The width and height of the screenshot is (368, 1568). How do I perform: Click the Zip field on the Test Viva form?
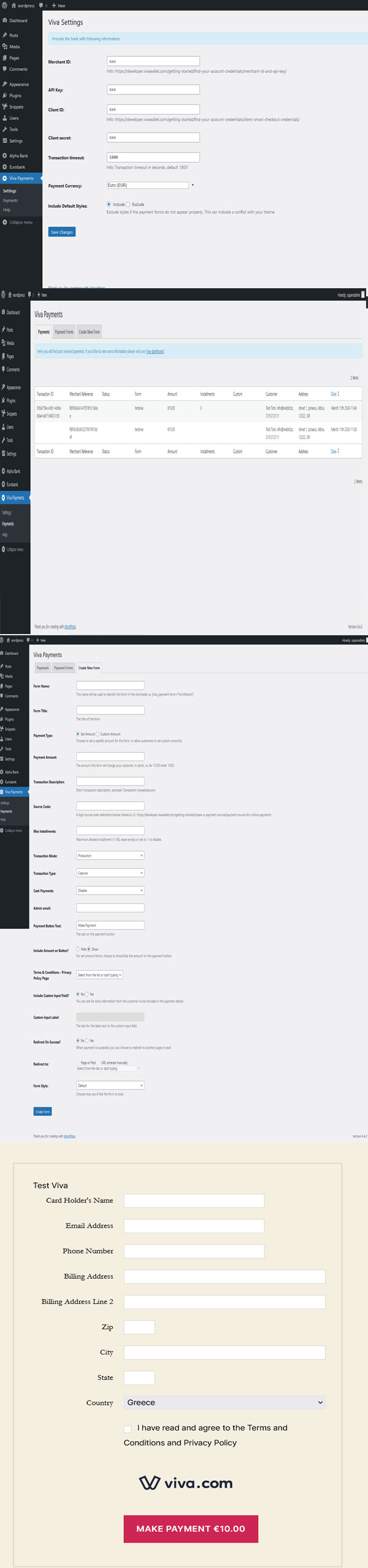pyautogui.click(x=139, y=1327)
